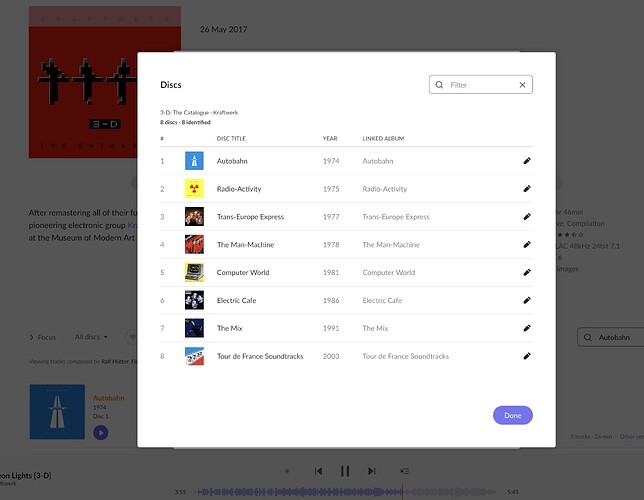
Task: Click the LINKED ALBUM column header
Action: click(383, 138)
